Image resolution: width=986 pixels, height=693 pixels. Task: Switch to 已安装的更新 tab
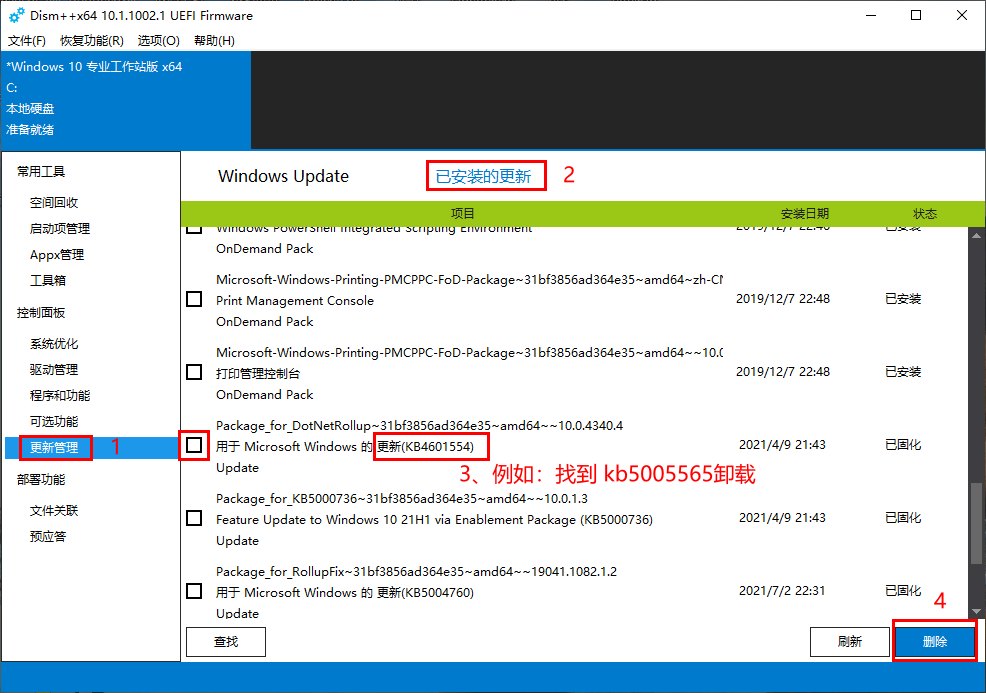pos(484,177)
